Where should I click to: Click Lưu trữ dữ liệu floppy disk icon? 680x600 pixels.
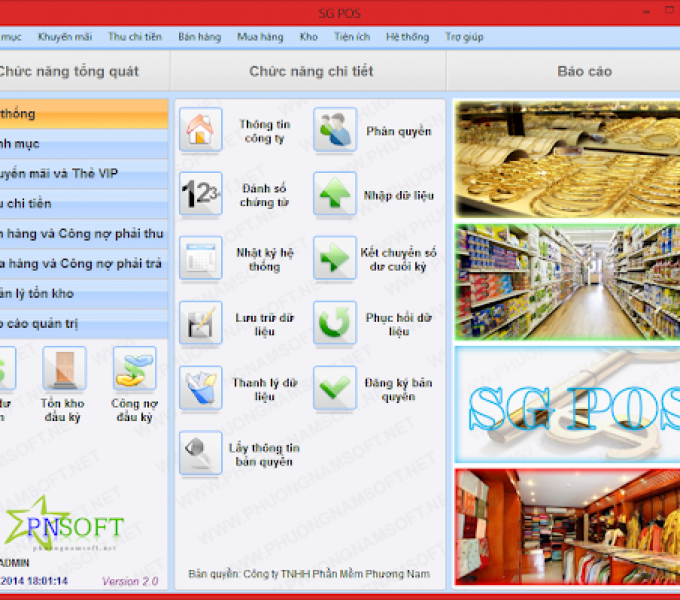click(200, 323)
